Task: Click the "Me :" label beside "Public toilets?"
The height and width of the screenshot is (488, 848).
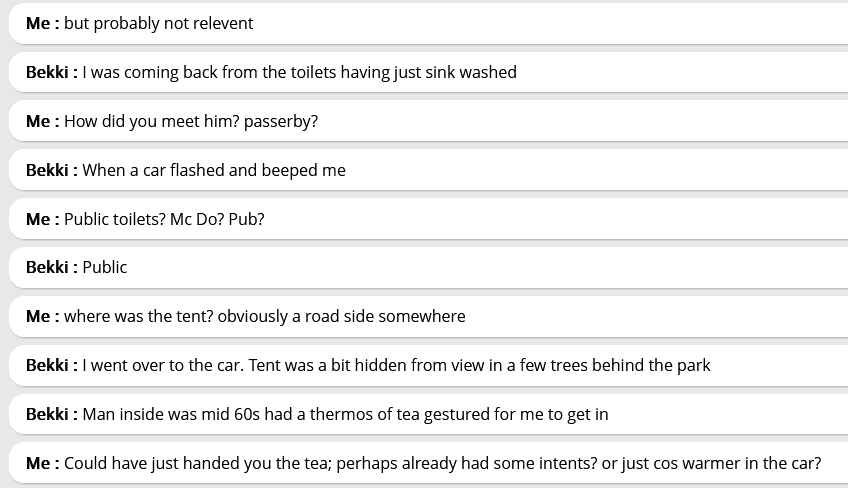Action: (42, 219)
